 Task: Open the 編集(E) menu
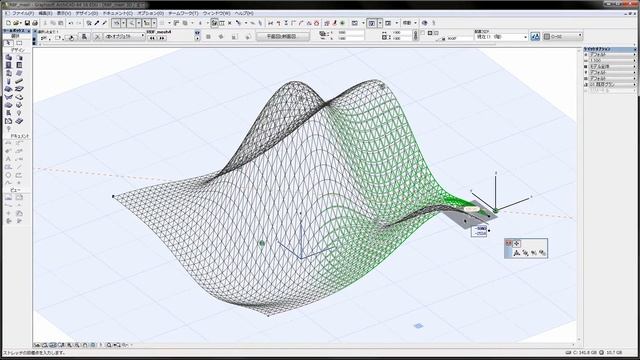45,13
